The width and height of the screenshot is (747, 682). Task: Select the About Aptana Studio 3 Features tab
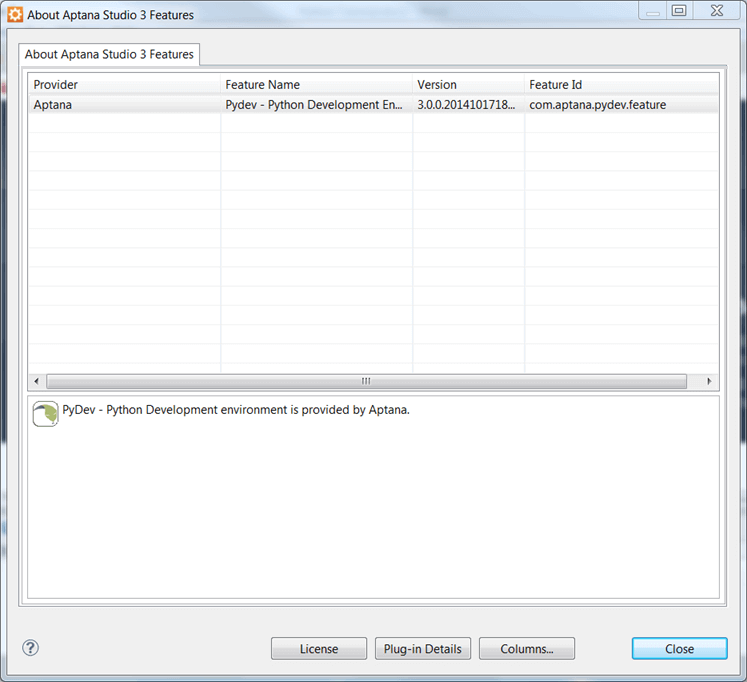click(110, 54)
